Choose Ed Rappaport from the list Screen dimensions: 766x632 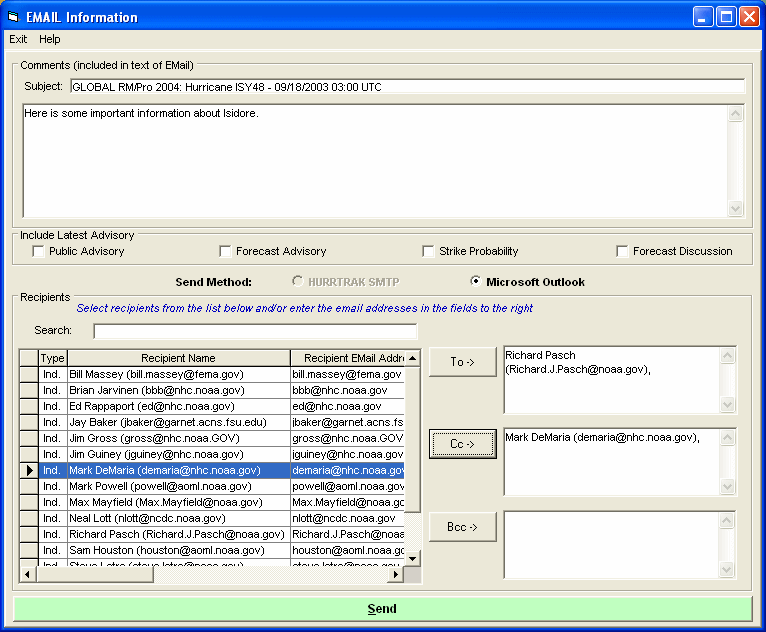pos(212,406)
